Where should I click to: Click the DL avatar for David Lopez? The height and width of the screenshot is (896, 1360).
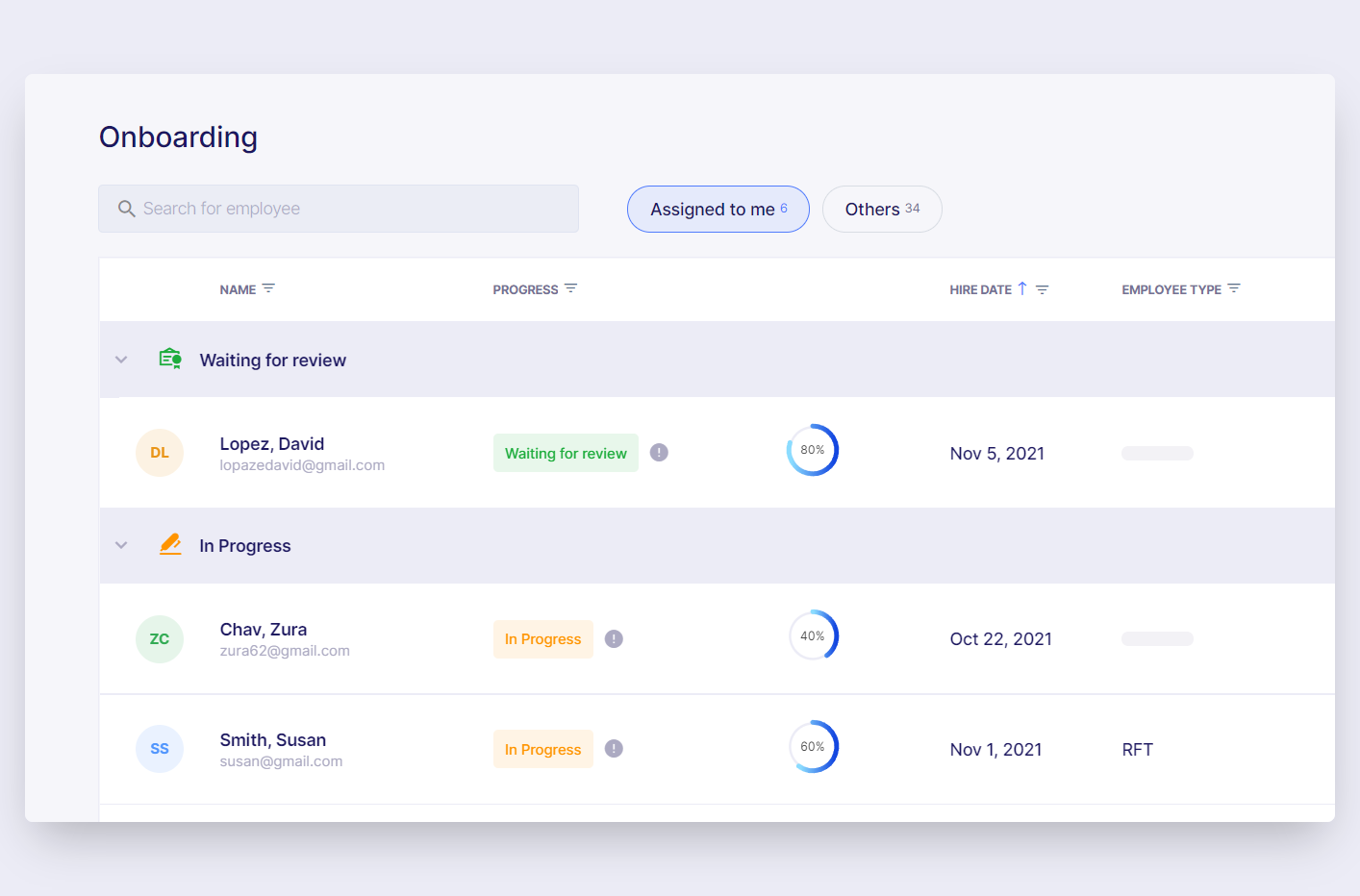[x=160, y=453]
